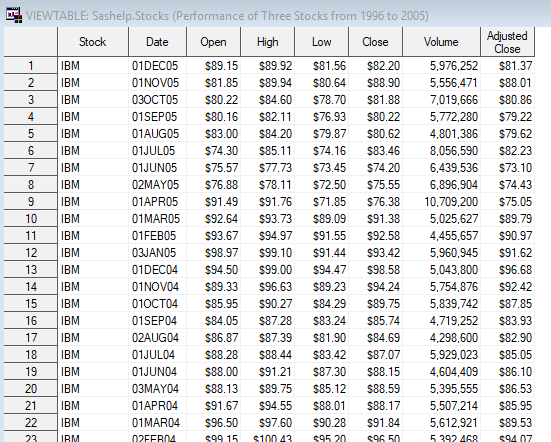The image size is (551, 442).
Task: Select row number 16 header
Action: pyautogui.click(x=31, y=321)
